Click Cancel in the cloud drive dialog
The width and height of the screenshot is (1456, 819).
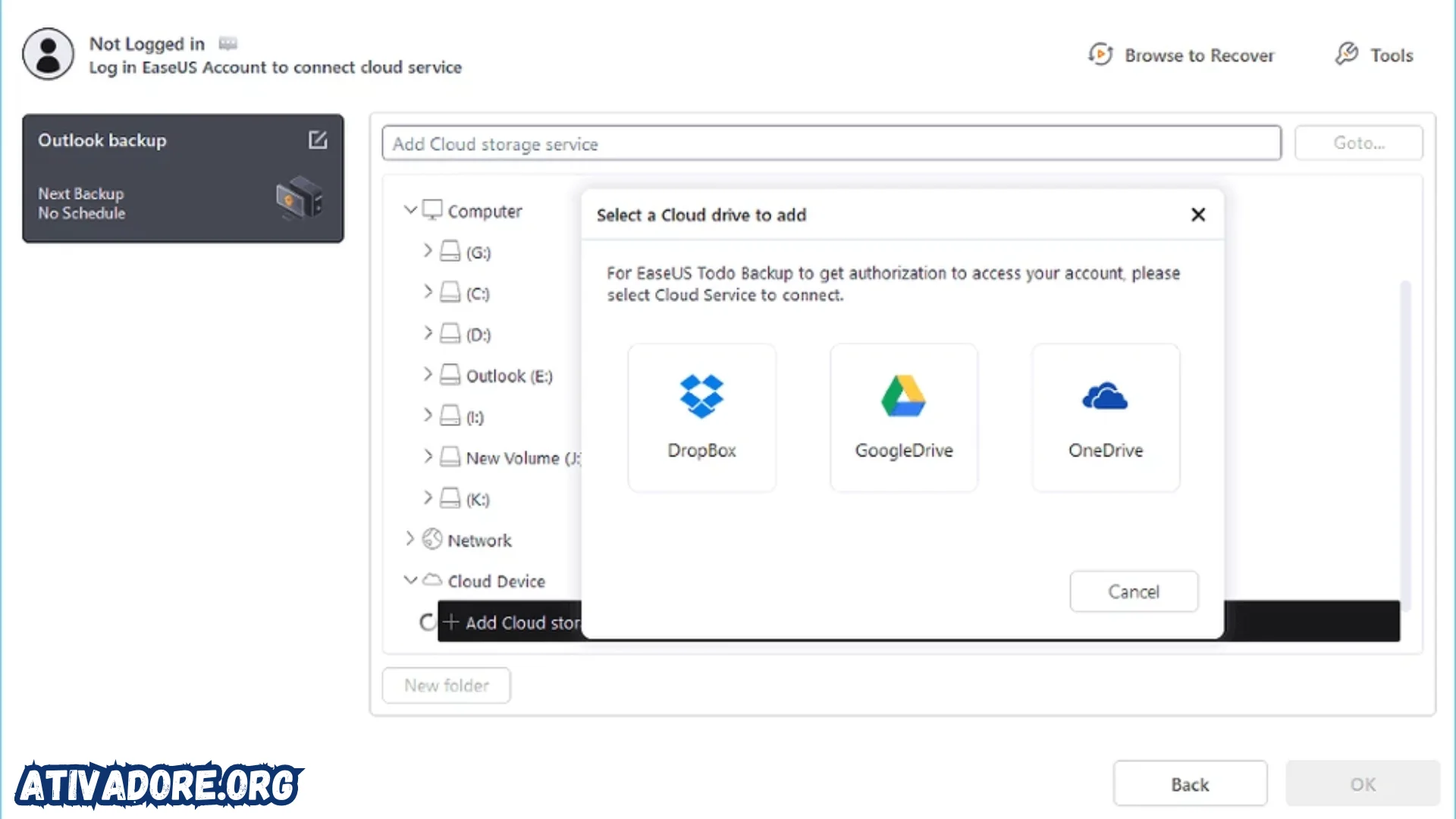click(x=1134, y=591)
